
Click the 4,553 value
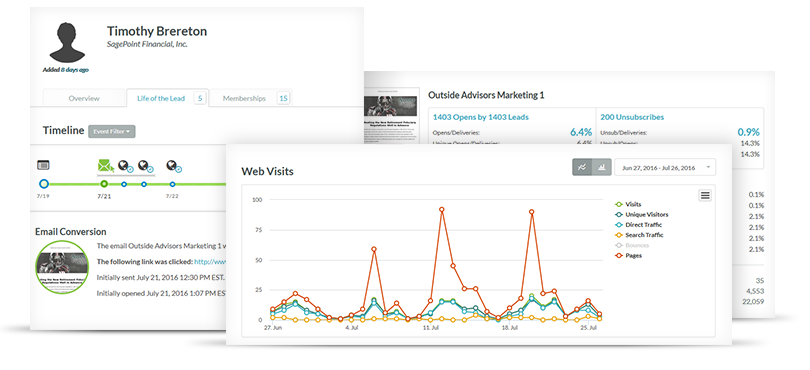(754, 291)
